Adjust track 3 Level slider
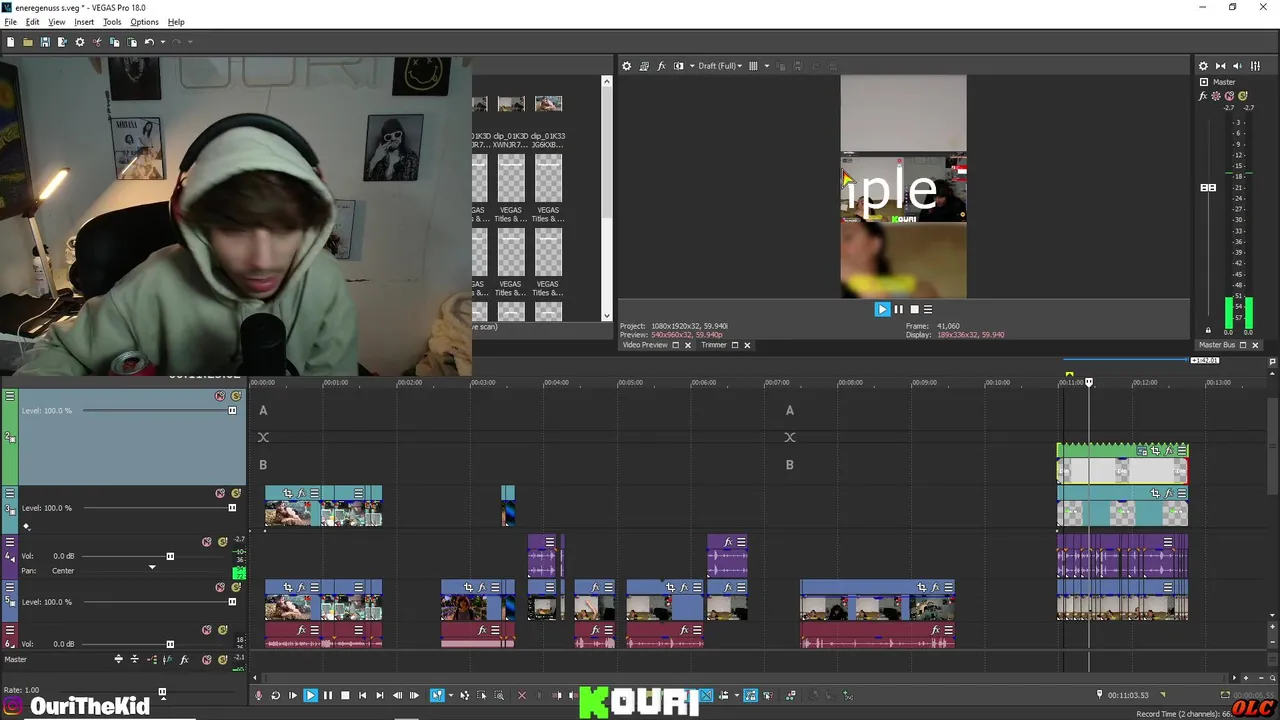The height and width of the screenshot is (720, 1280). [x=232, y=508]
